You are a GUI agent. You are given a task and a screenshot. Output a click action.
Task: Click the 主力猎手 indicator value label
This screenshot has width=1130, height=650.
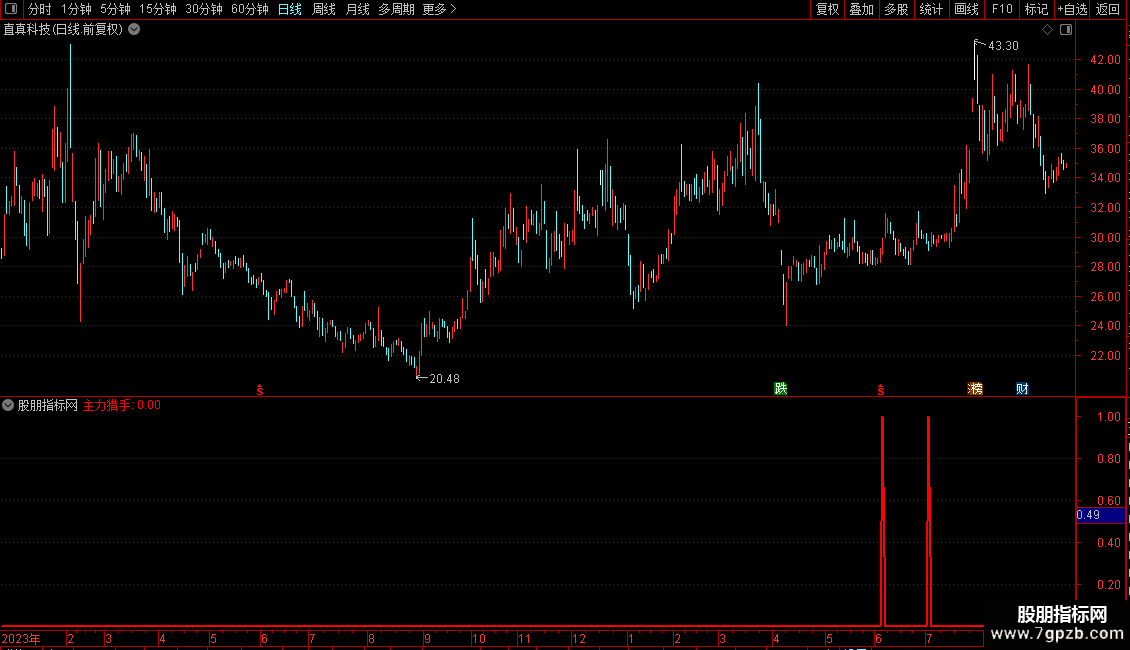pyautogui.click(x=122, y=405)
